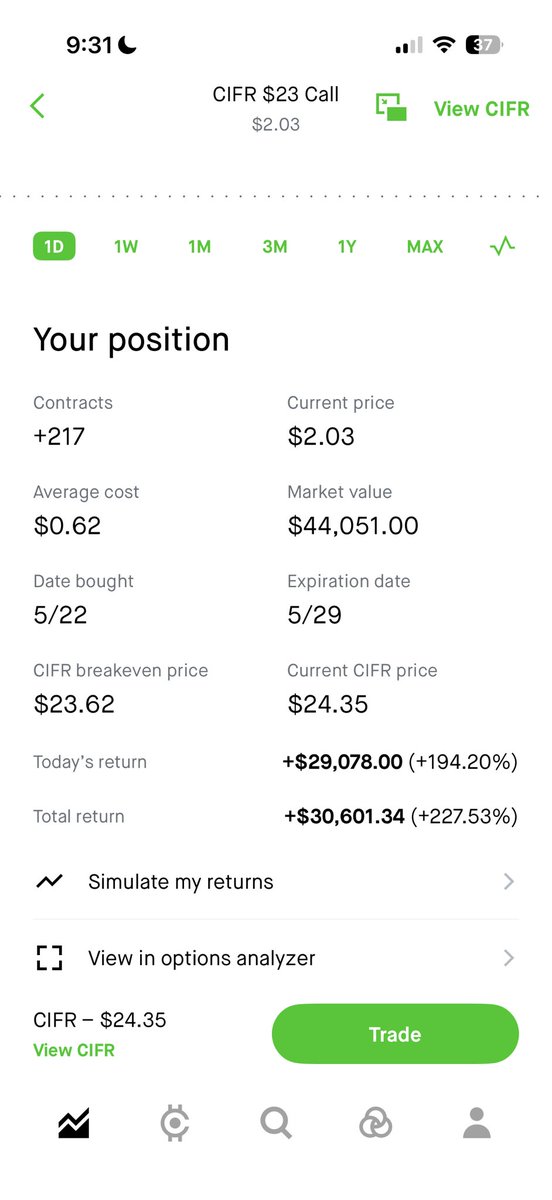Image resolution: width=552 pixels, height=1200 pixels.
Task: Expand Simulate my returns chevron
Action: [x=509, y=882]
